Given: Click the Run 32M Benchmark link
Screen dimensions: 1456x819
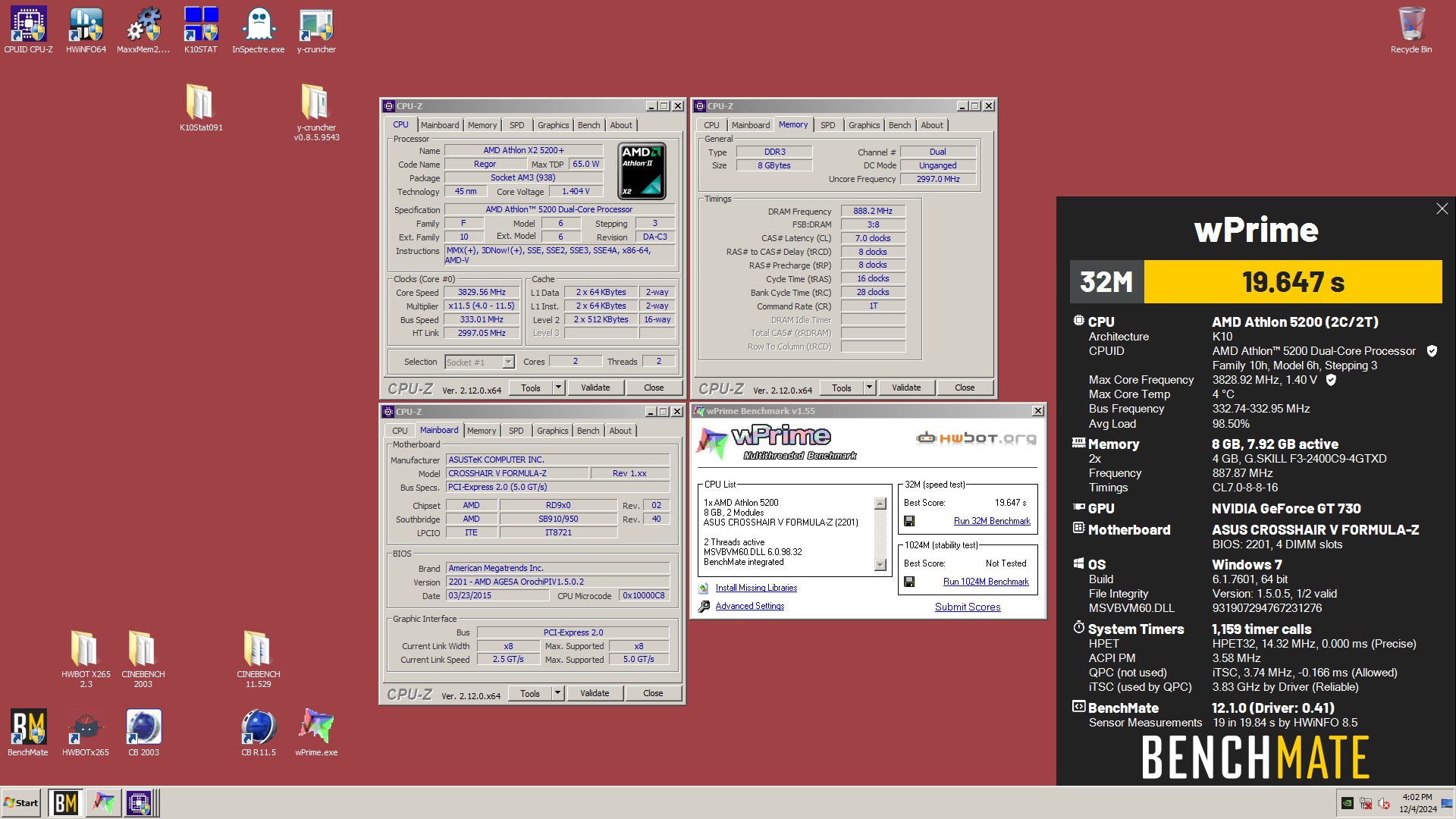Looking at the screenshot, I should pos(992,521).
